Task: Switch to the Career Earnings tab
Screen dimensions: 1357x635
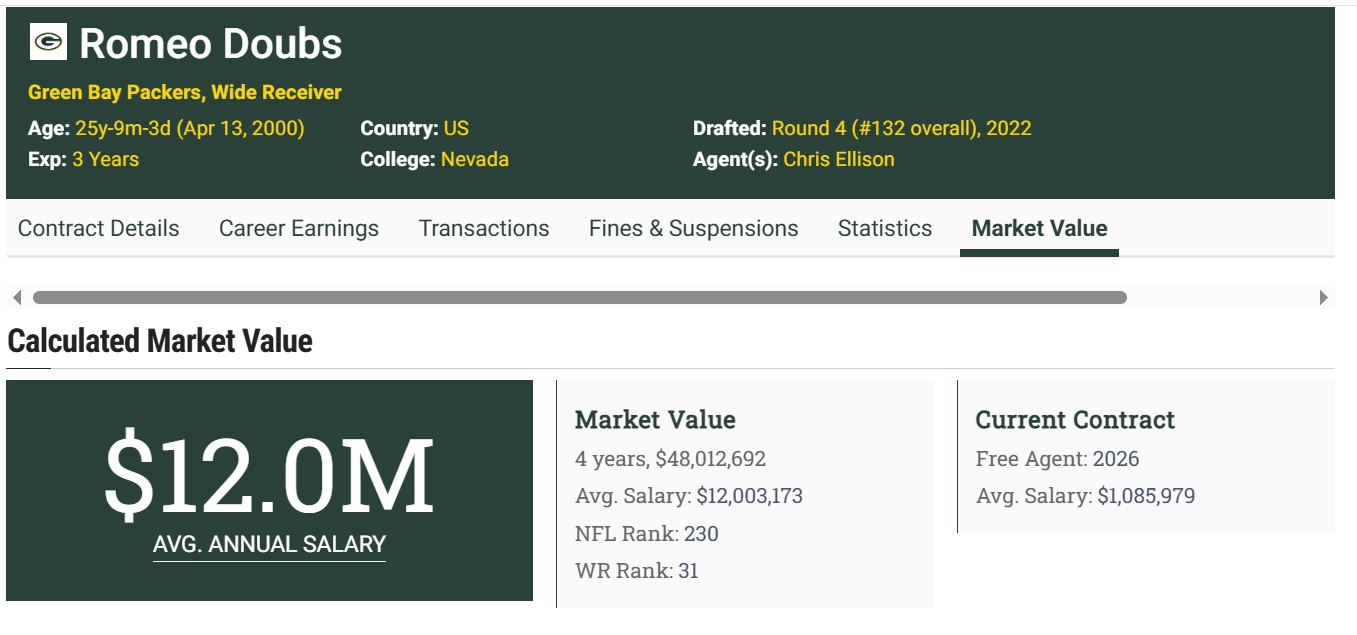Action: [x=299, y=228]
